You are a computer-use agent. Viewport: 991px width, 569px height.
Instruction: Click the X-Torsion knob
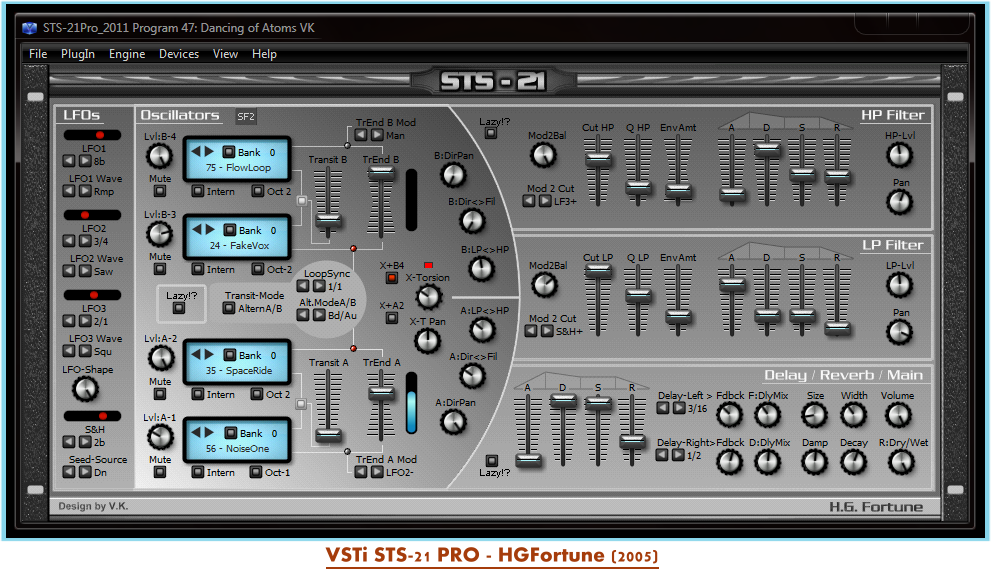click(x=429, y=296)
